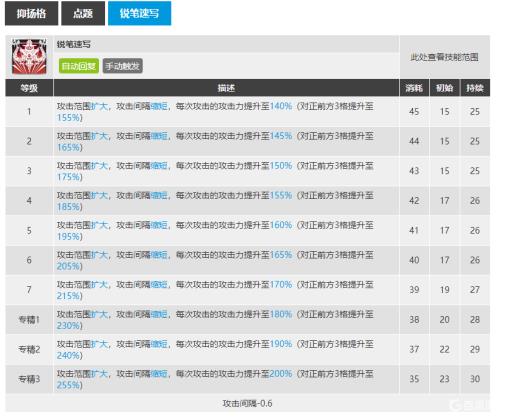Click the 攻击间隔-0.6 footer note

(x=247, y=403)
